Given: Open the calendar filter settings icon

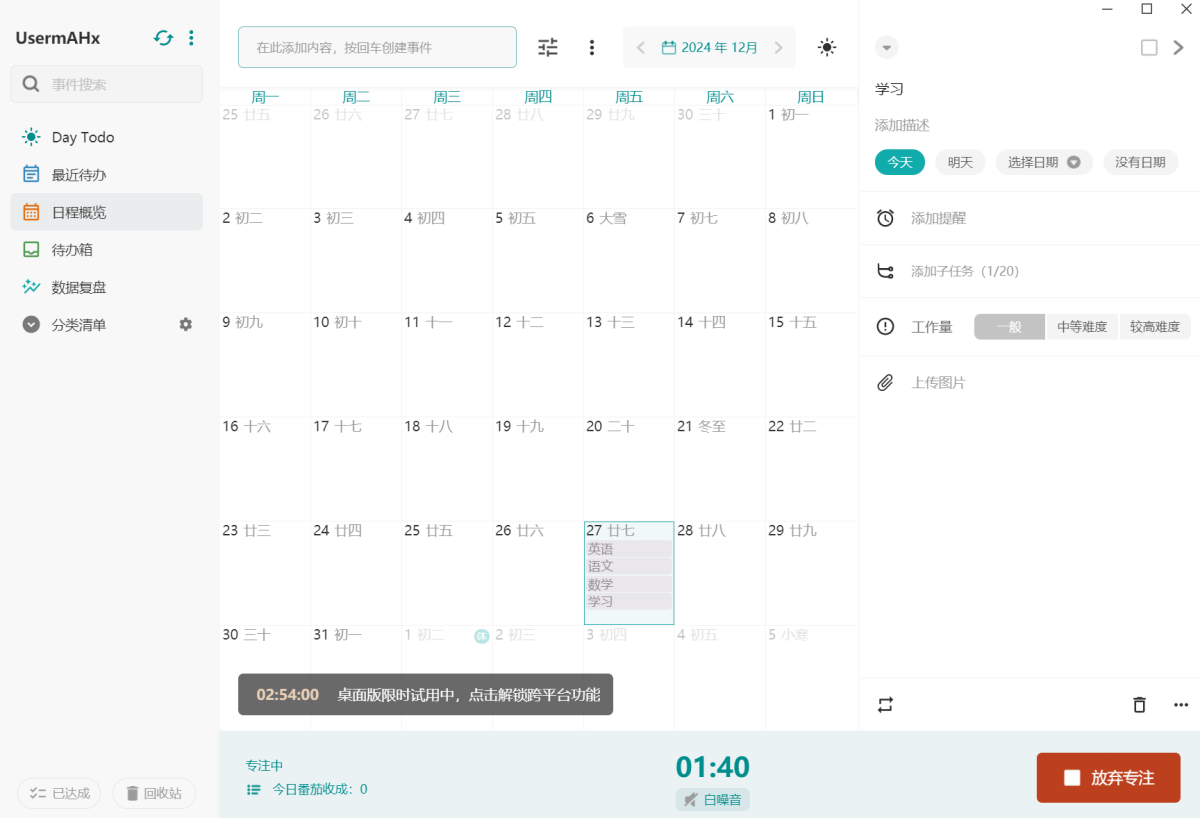Looking at the screenshot, I should tap(548, 47).
